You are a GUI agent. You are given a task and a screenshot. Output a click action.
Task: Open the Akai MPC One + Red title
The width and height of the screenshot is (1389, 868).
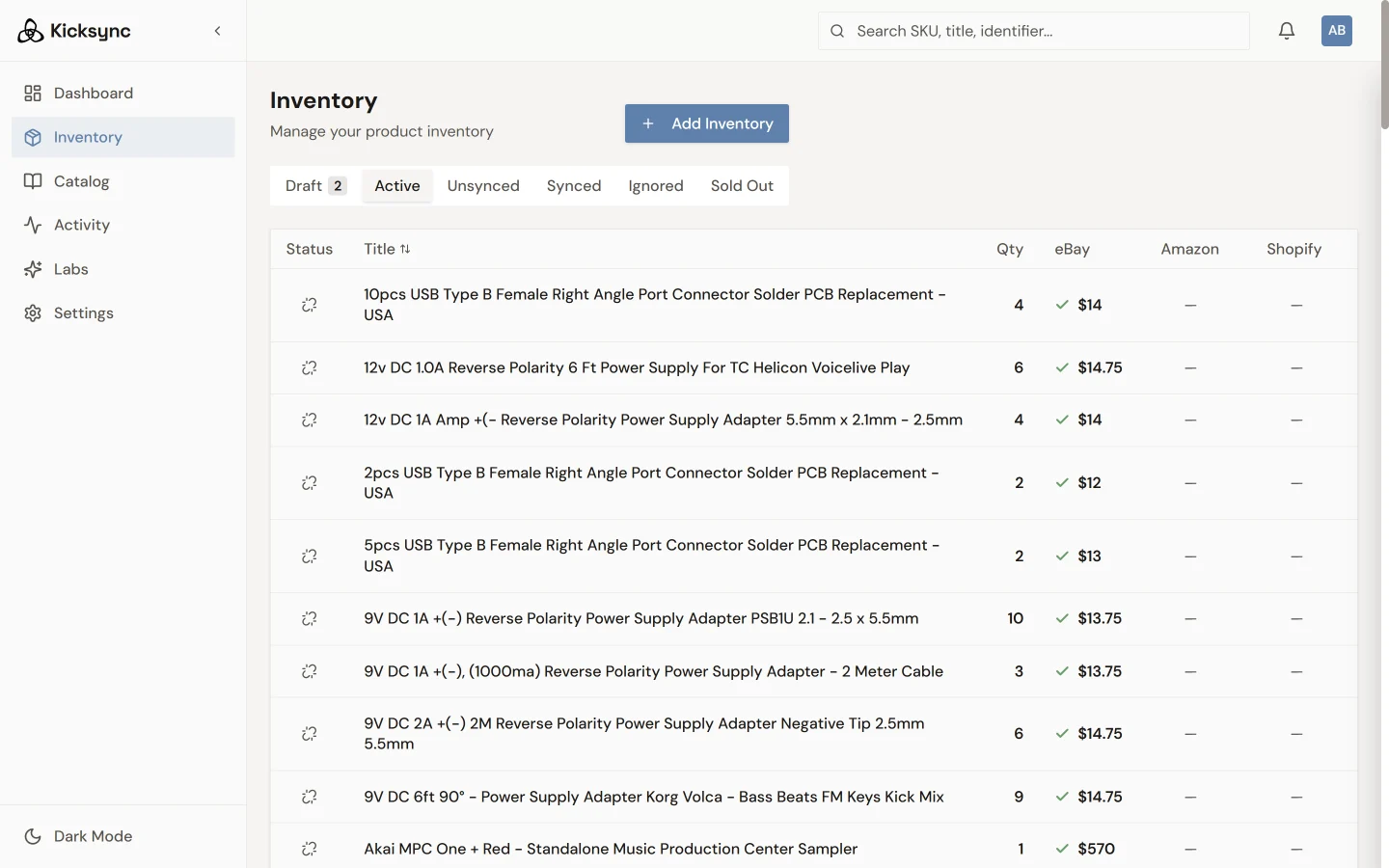[611, 849]
